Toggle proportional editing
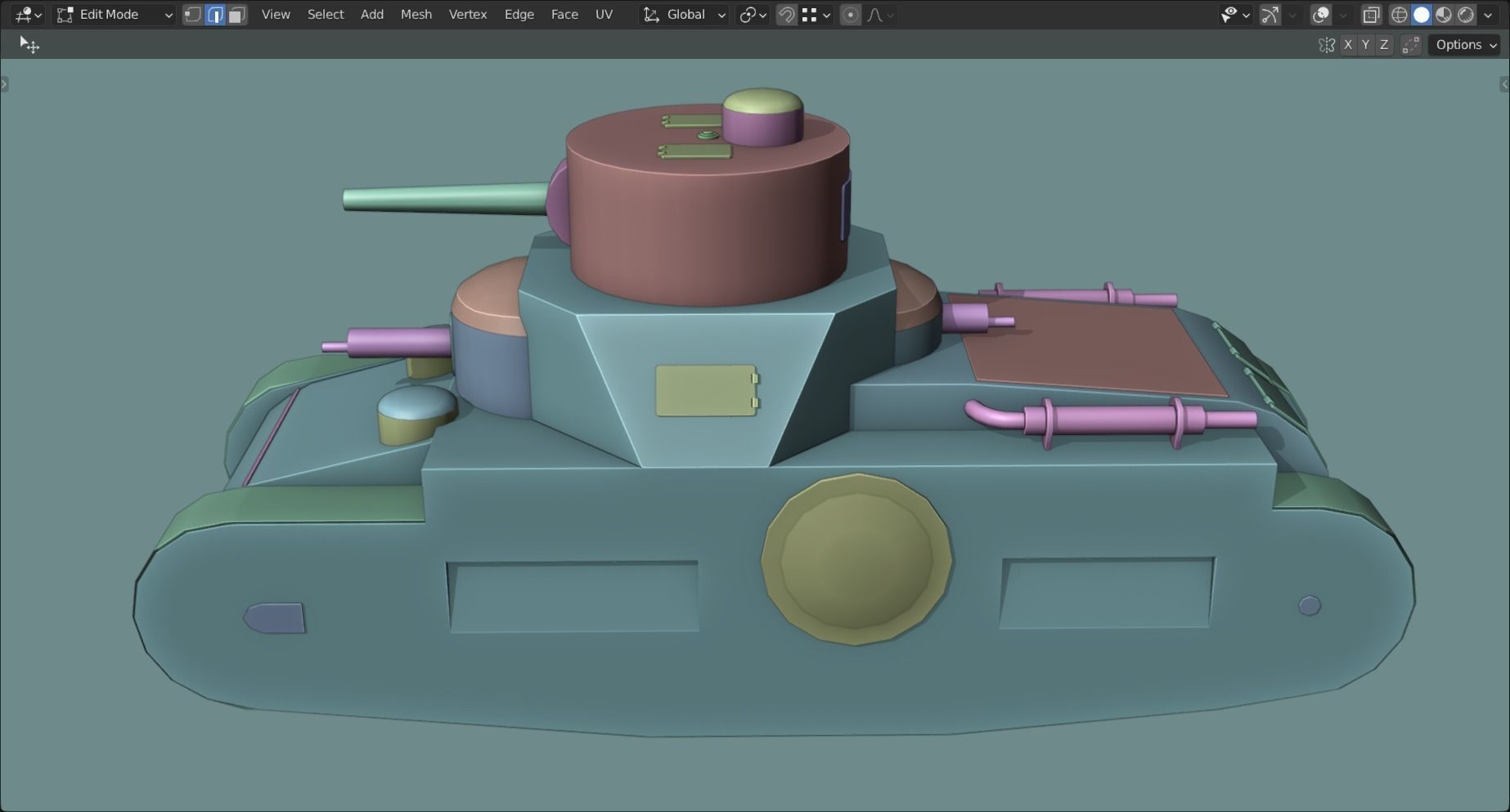Viewport: 1510px width, 812px height. (851, 15)
